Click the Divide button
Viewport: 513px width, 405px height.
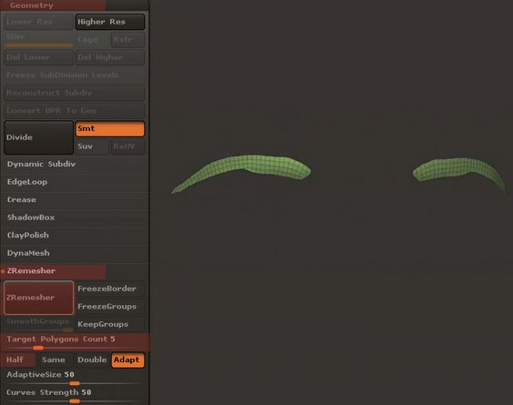pos(39,137)
